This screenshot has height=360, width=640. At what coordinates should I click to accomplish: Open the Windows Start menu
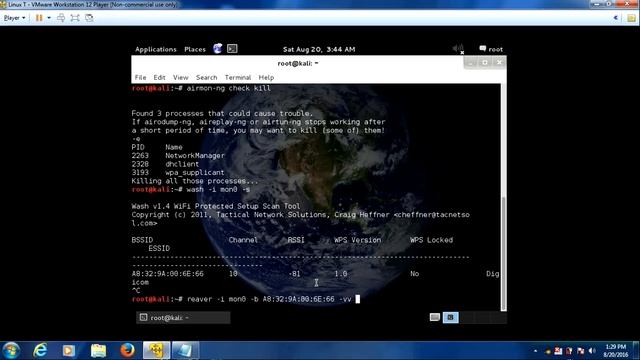point(11,351)
